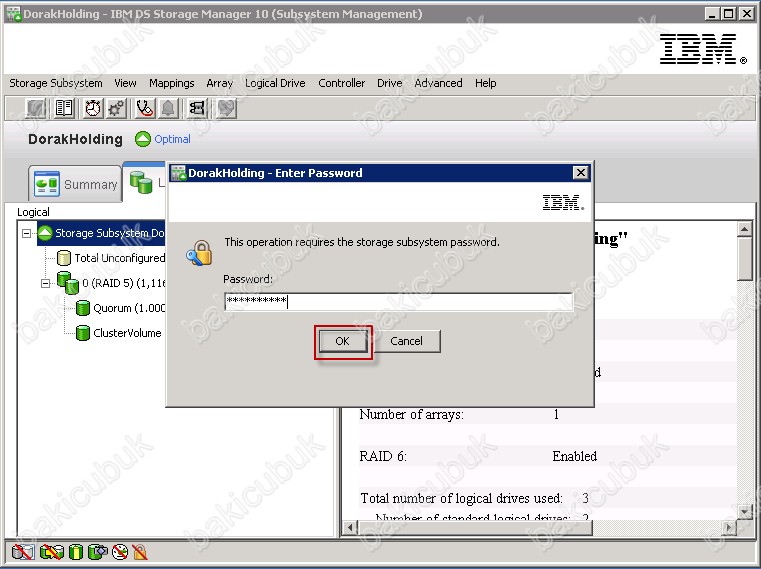Switch to the Summary tab
Viewport: 761px width, 569px height.
pos(75,184)
